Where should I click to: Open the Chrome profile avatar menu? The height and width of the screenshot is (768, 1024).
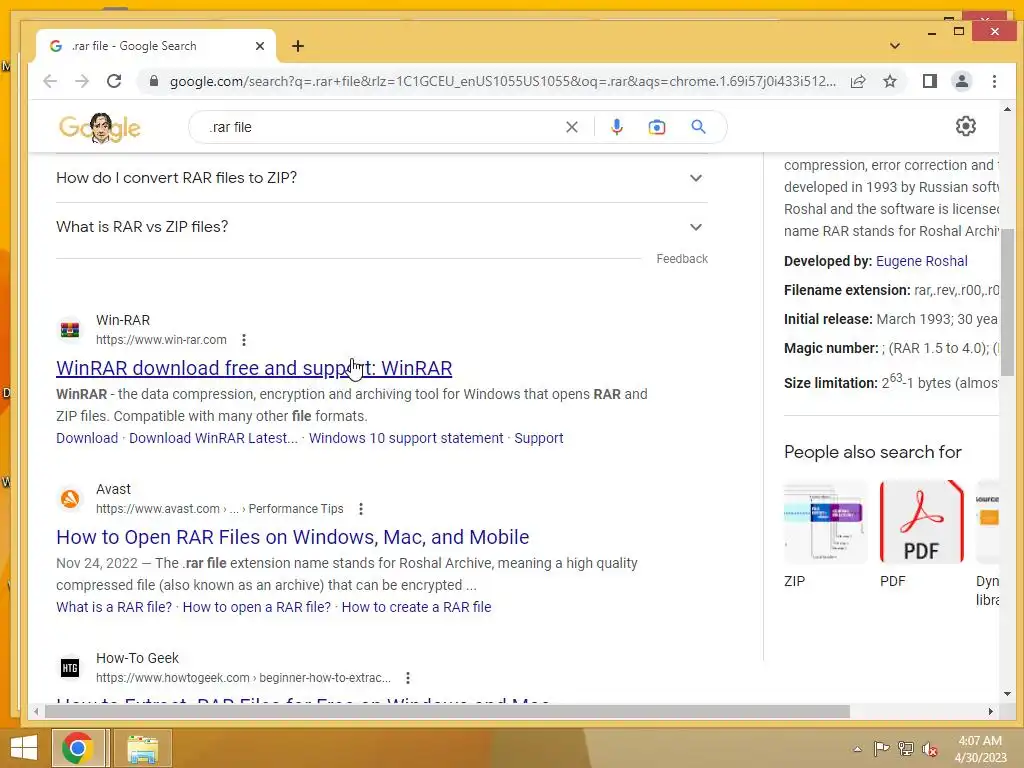tap(961, 81)
